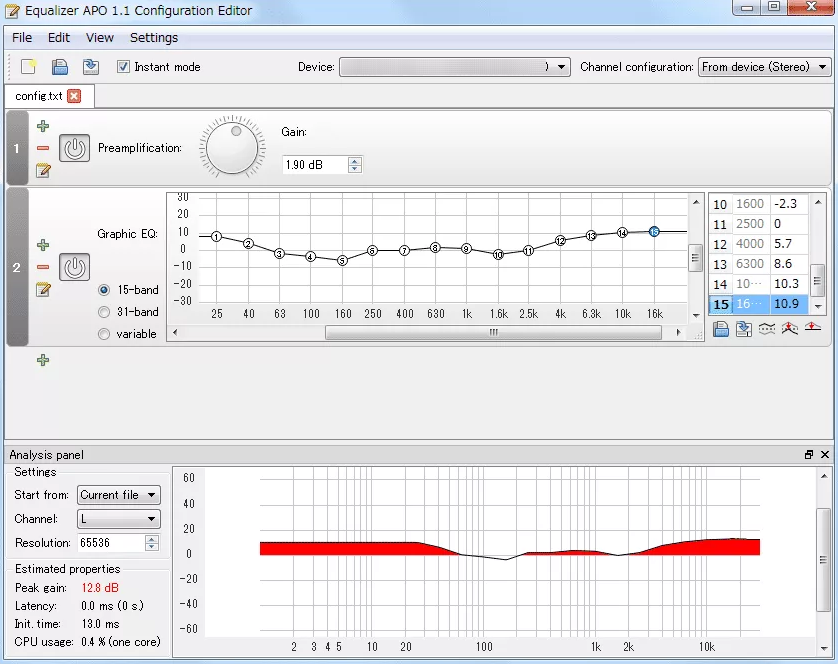
Task: Click the invert response icon below band table
Action: 767,330
